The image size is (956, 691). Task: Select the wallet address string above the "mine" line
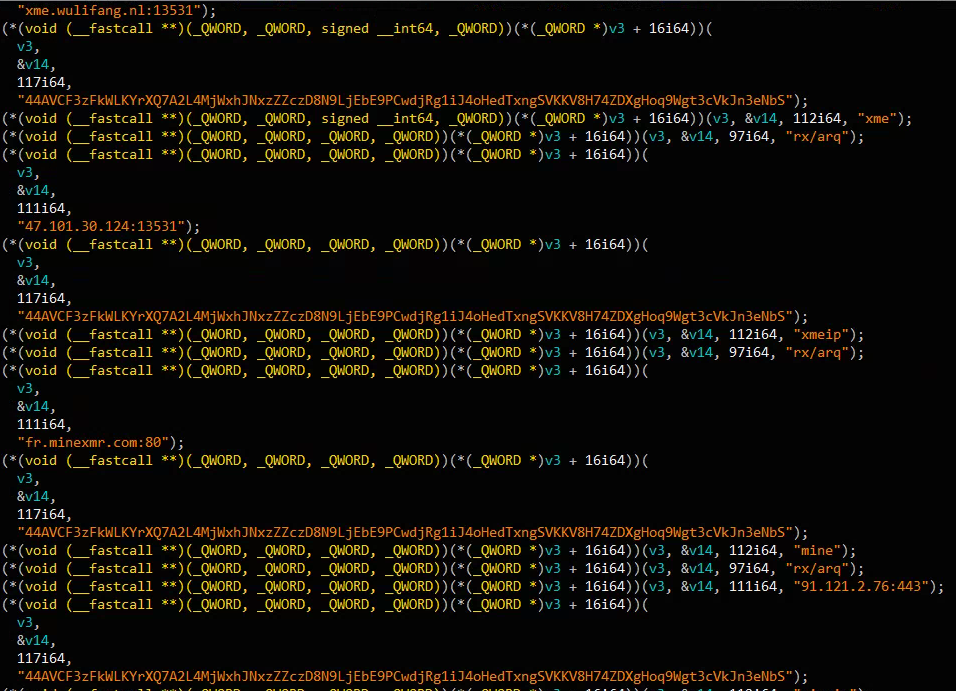click(406, 532)
